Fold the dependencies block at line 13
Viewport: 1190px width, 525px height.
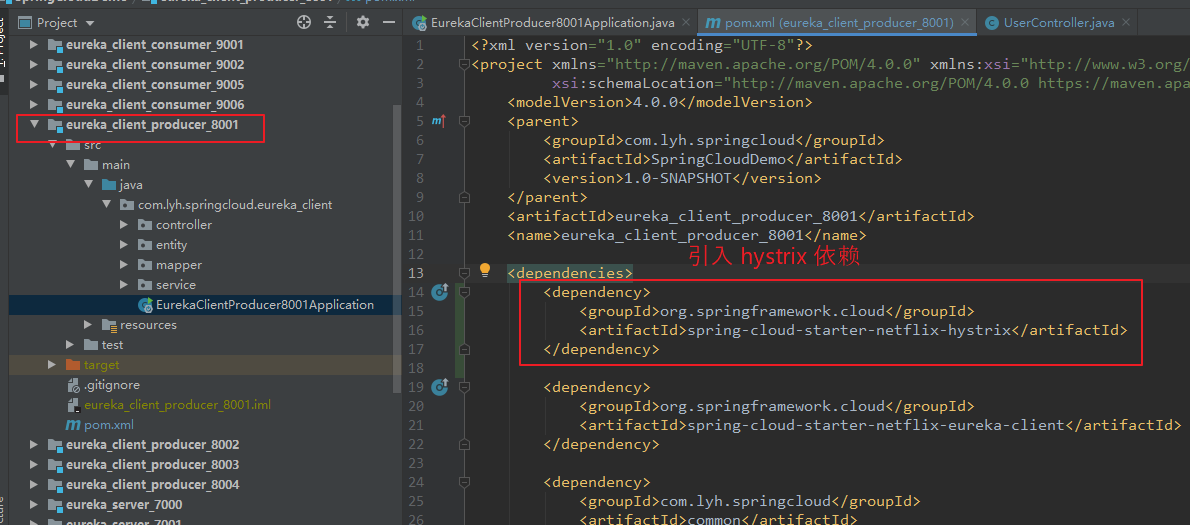click(464, 272)
